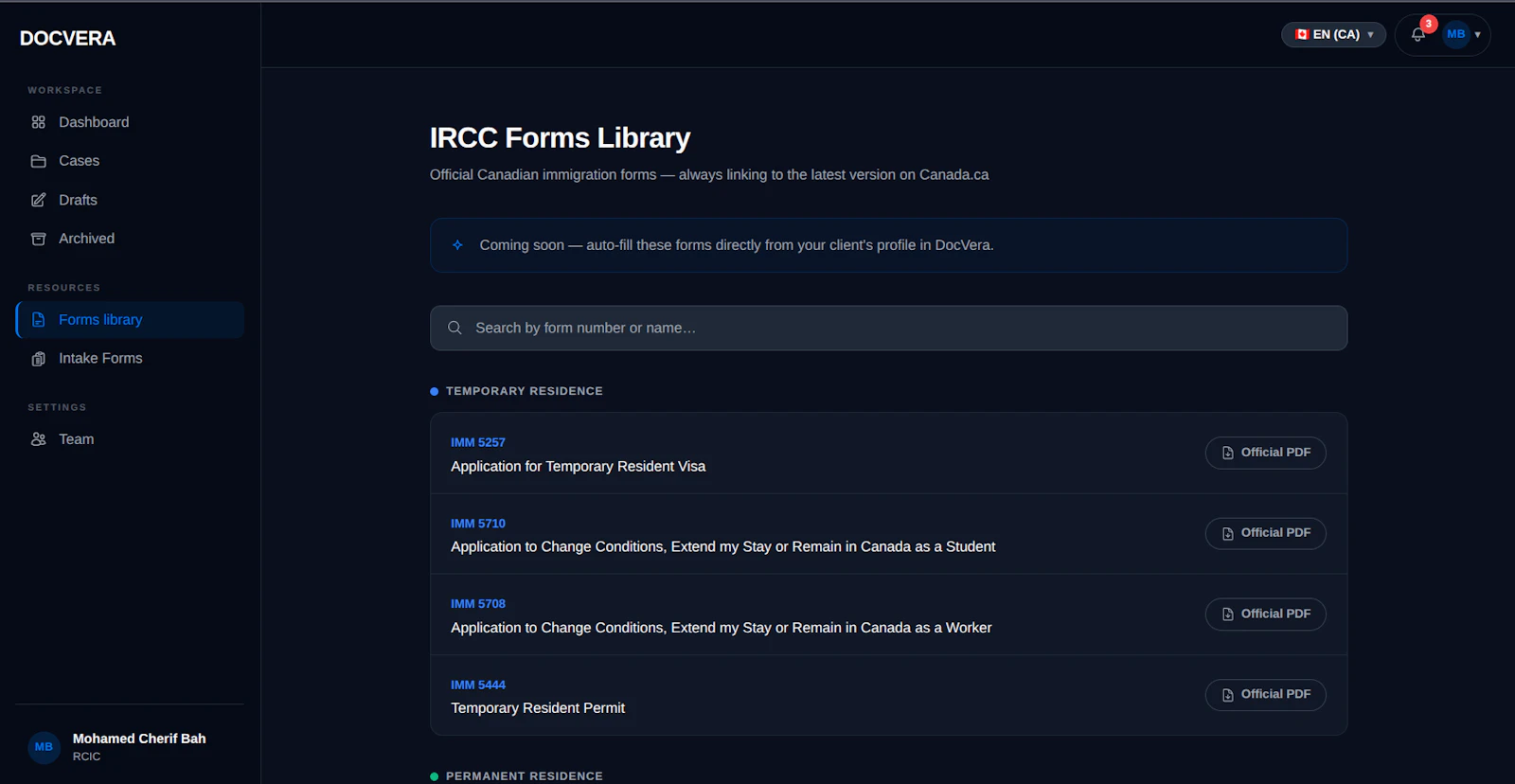Screen dimensions: 1515x784
Task: Click the MB avatar in top bar
Action: click(x=1455, y=34)
